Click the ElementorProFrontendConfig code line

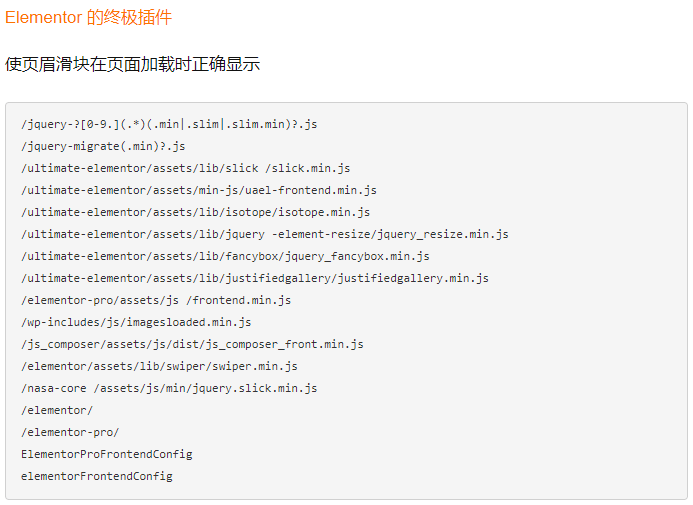pyautogui.click(x=106, y=454)
